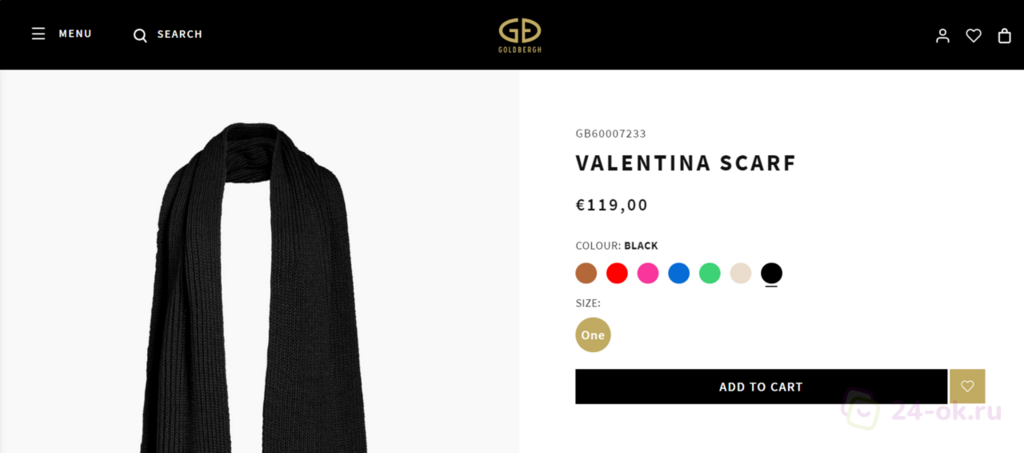Screen dimensions: 1024x453
Task: Choose the green colour swatch
Action: tap(710, 273)
